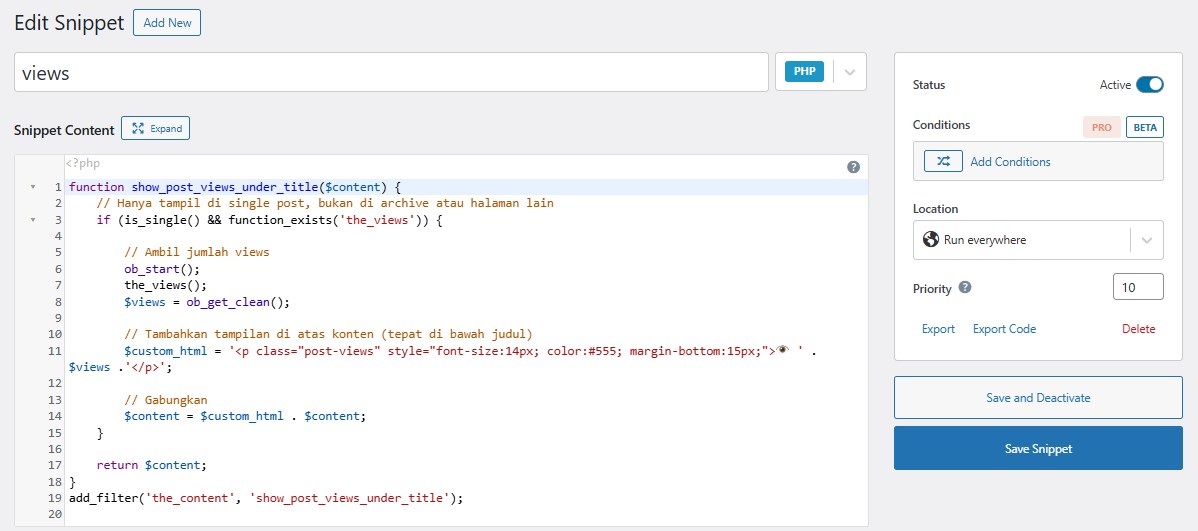Open the code type dropdown arrow

pos(850,72)
